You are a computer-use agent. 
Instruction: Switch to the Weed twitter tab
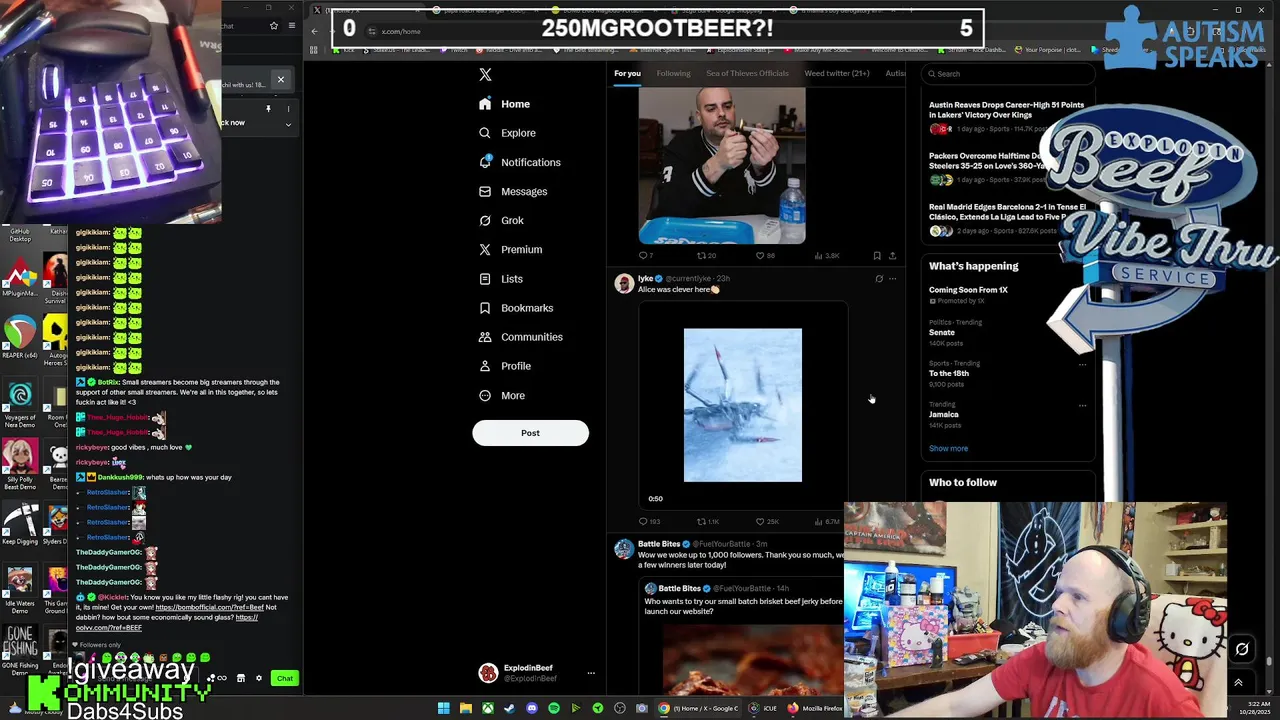coord(837,73)
